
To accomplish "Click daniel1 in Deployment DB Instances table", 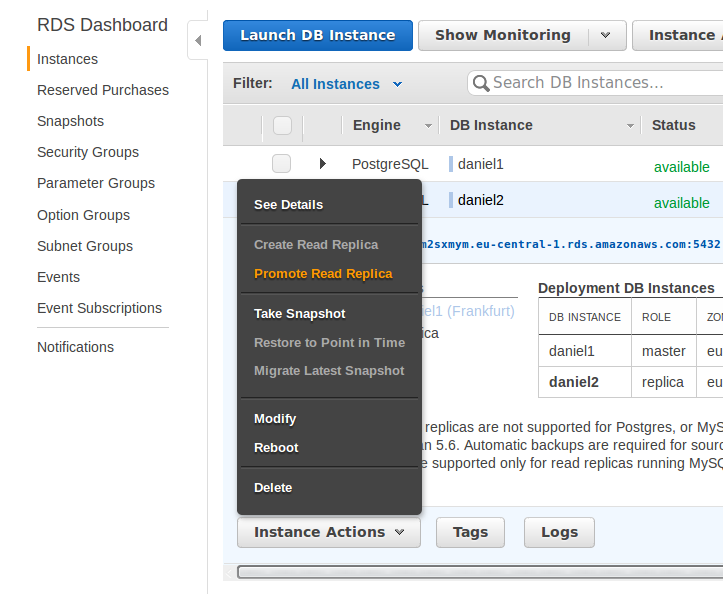I will (x=571, y=351).
